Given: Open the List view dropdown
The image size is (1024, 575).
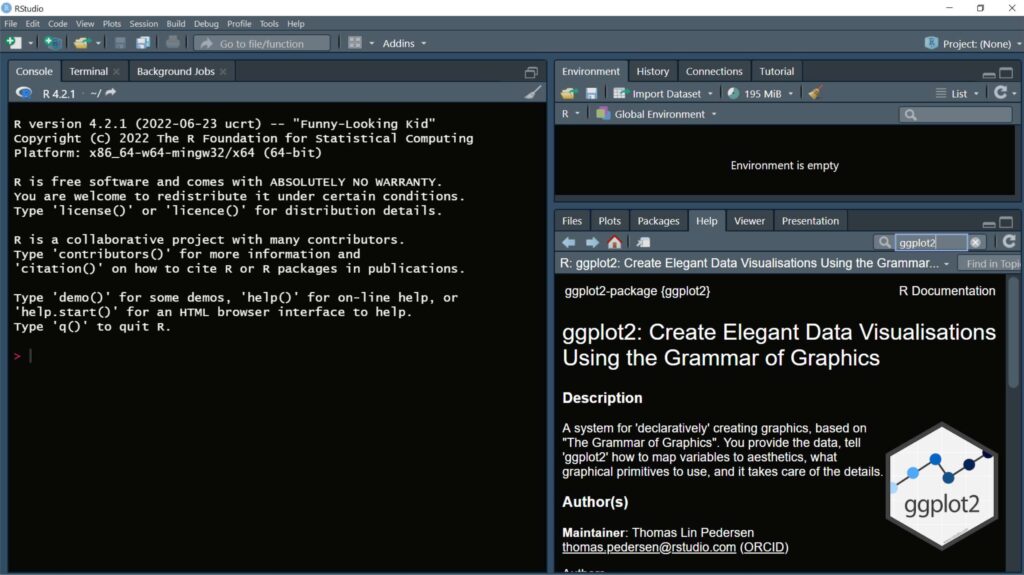Looking at the screenshot, I should pyautogui.click(x=957, y=93).
